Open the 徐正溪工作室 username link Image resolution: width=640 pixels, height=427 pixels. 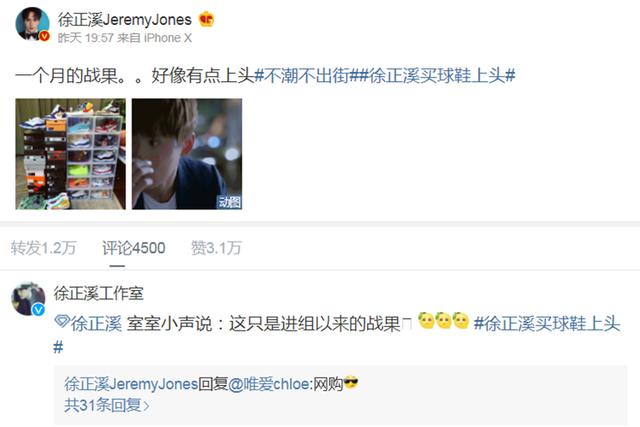coord(99,294)
